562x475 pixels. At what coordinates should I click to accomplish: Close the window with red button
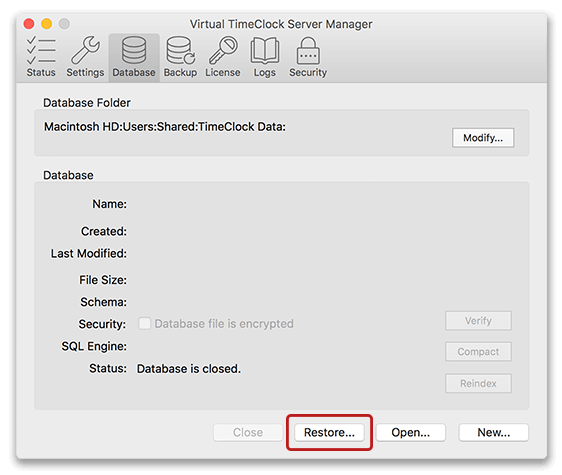click(29, 24)
